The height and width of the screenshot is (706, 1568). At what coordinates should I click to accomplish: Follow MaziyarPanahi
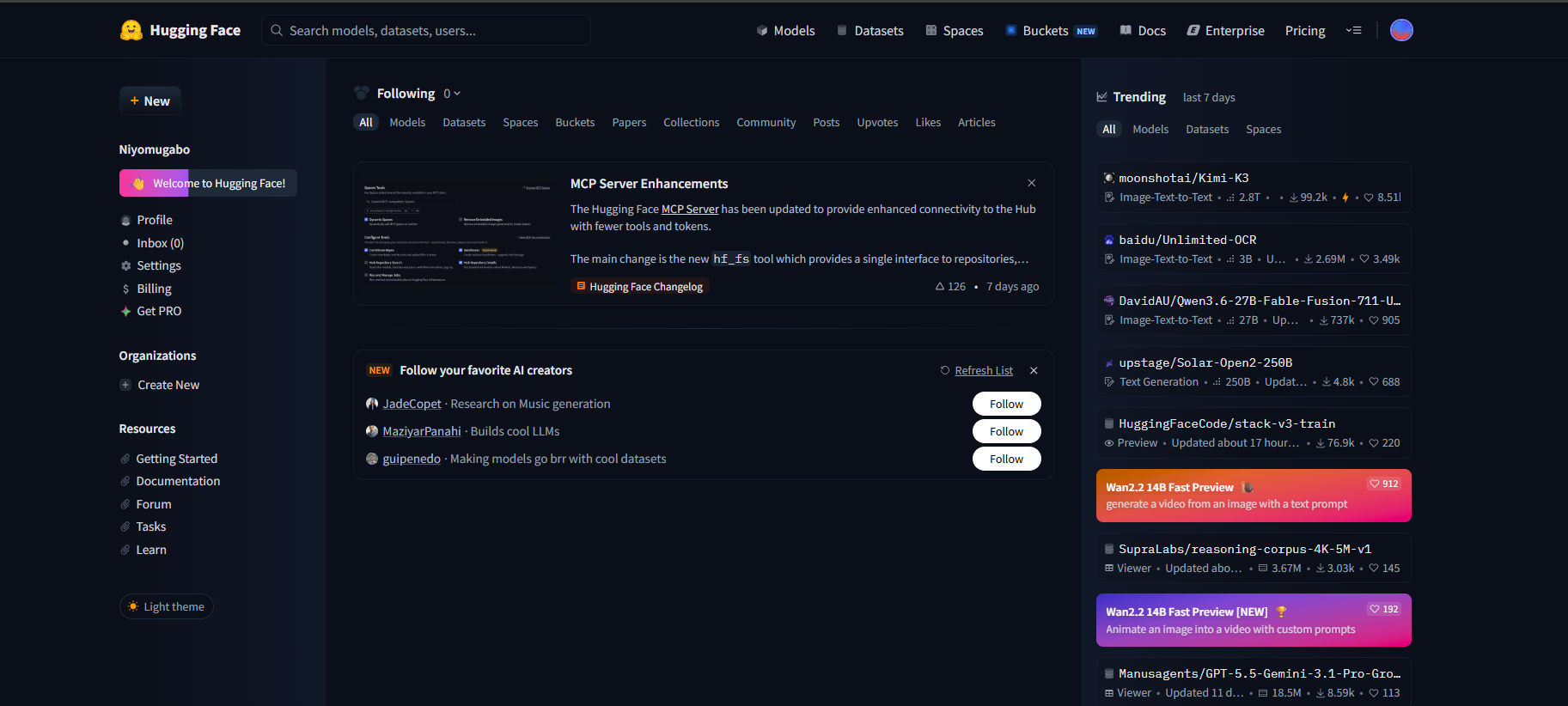coord(1006,431)
